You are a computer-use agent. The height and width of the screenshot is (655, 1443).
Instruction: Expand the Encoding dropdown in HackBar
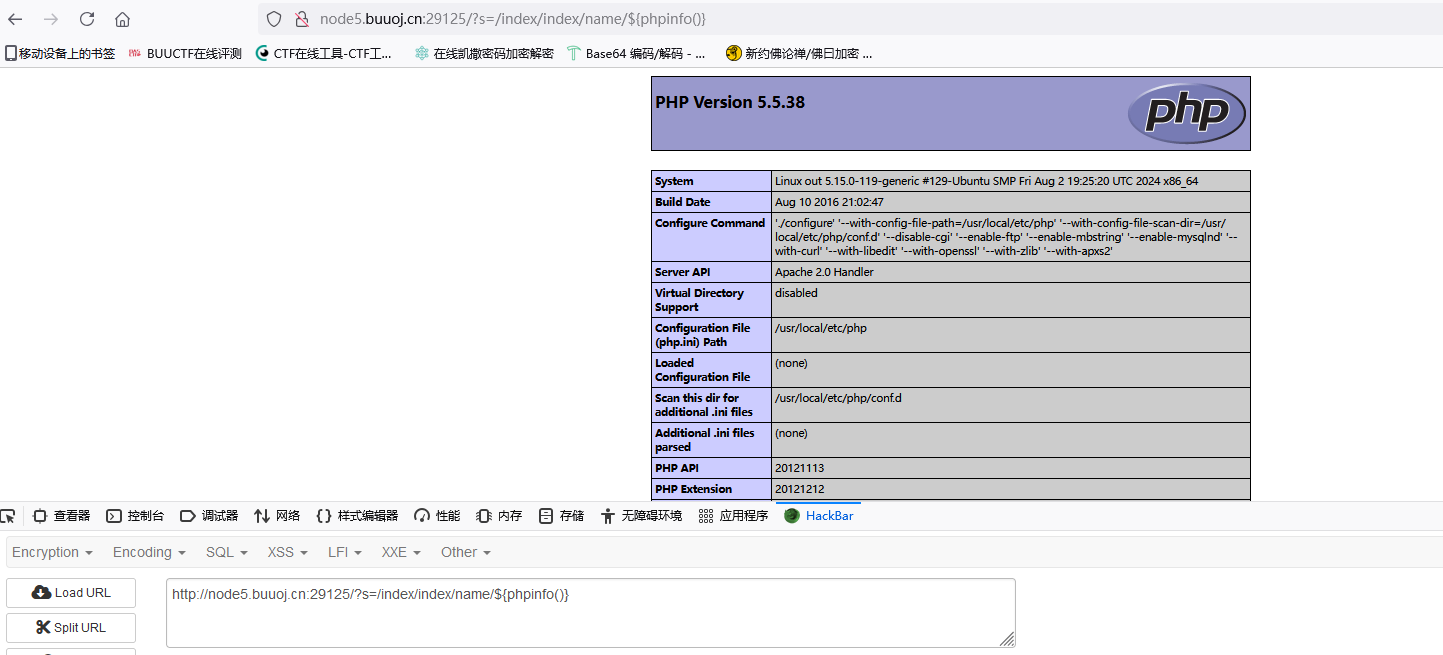pos(149,552)
